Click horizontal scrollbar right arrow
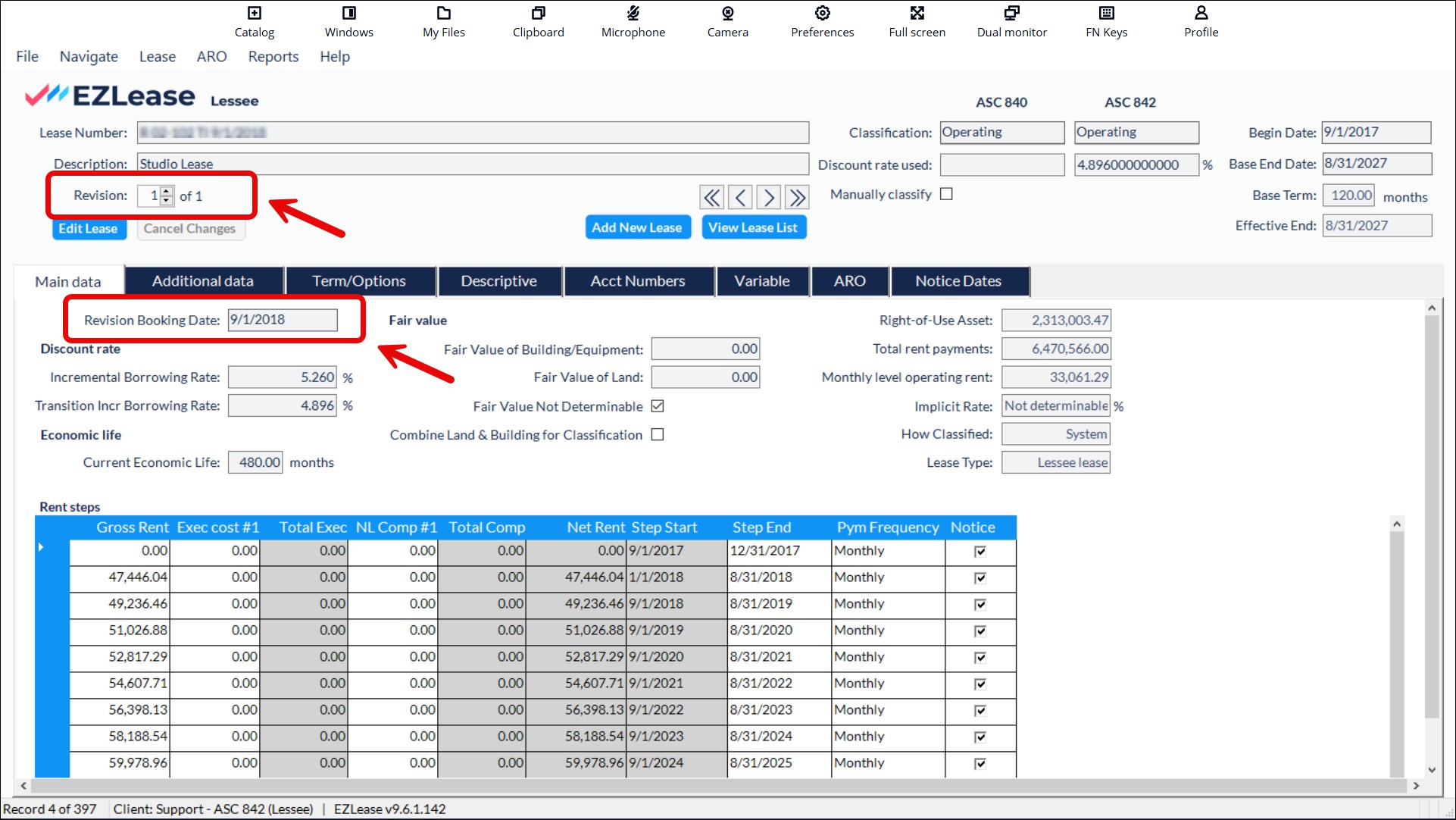The image size is (1456, 820). [x=1415, y=786]
